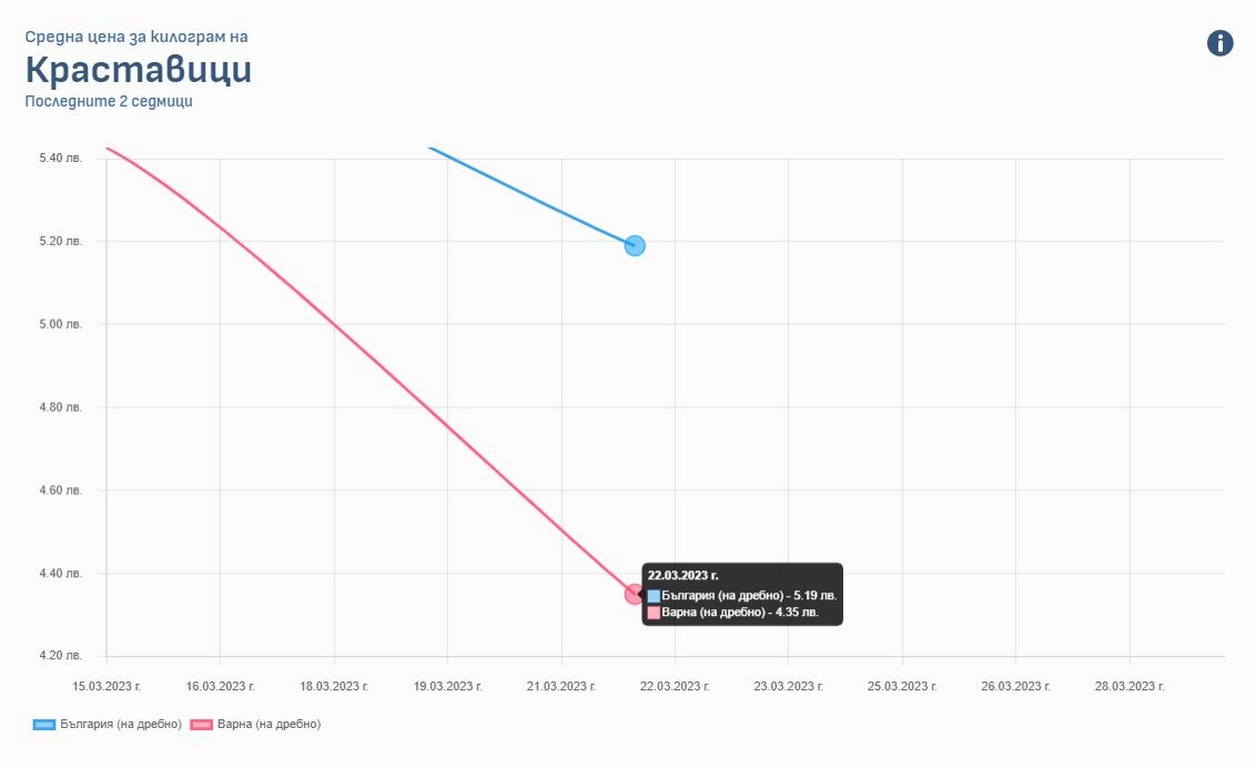This screenshot has width=1256, height=768.
Task: Click the blue България legend color box
Action: pyautogui.click(x=44, y=724)
